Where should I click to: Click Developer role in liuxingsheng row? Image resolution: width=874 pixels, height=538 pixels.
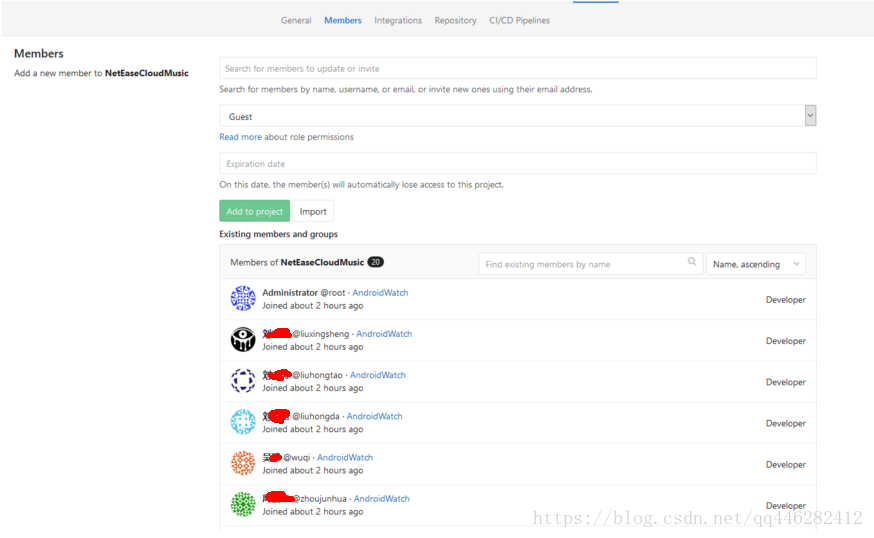[786, 341]
